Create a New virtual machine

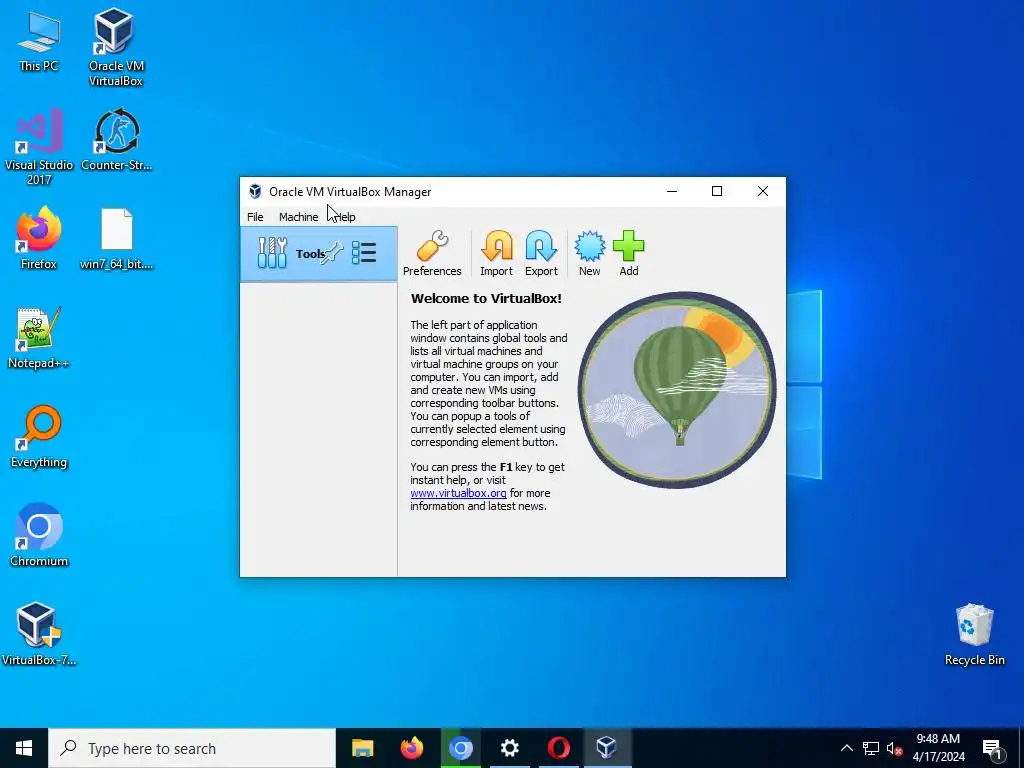[x=589, y=253]
